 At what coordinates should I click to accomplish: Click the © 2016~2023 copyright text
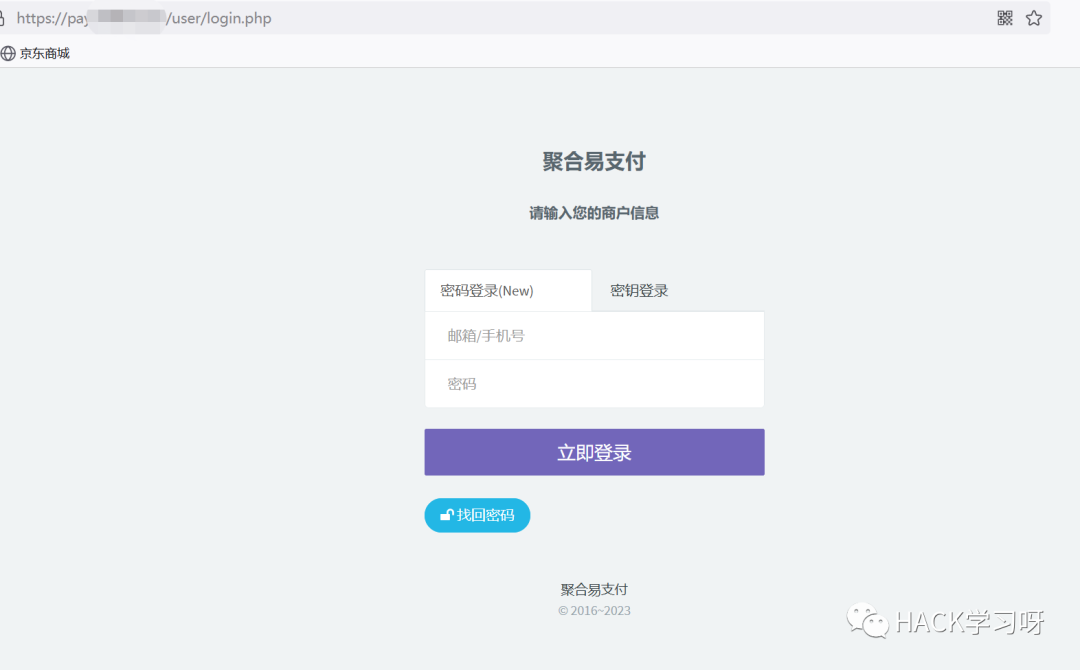point(594,610)
